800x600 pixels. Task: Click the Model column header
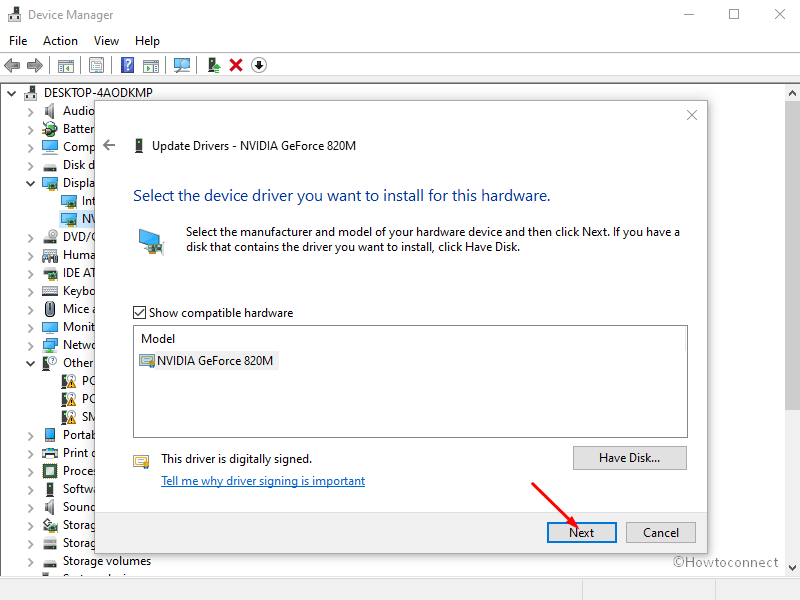click(x=158, y=339)
